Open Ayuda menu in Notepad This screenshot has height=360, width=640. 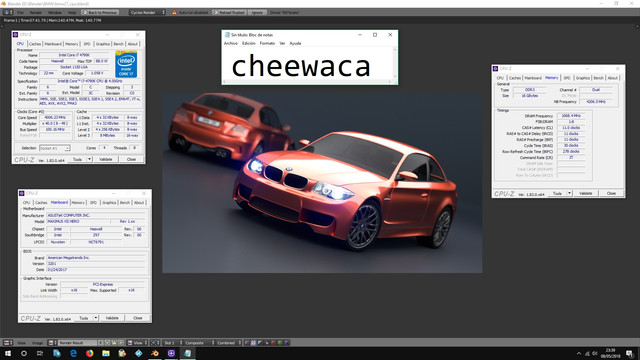[x=296, y=43]
